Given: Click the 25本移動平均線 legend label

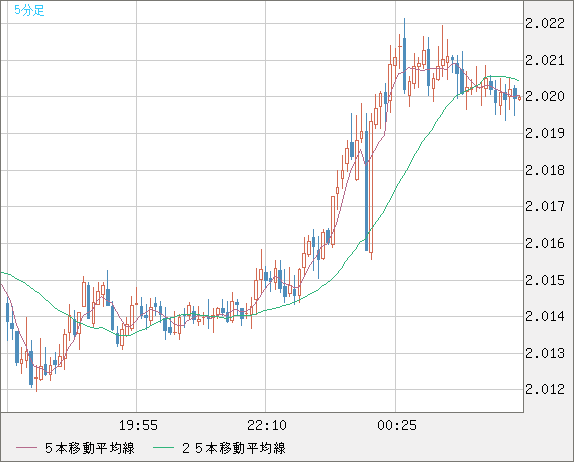Looking at the screenshot, I should 234,448.
